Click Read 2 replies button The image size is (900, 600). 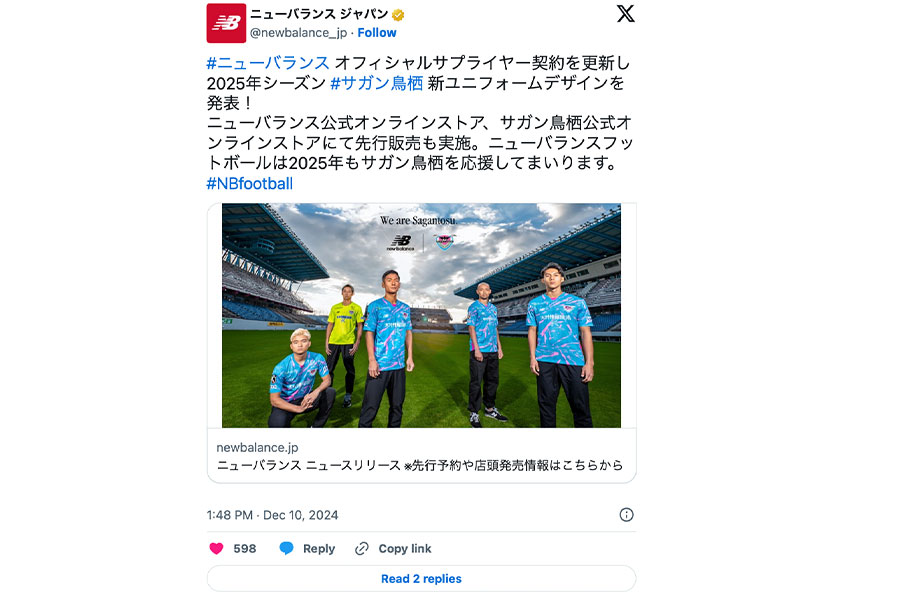(x=421, y=578)
